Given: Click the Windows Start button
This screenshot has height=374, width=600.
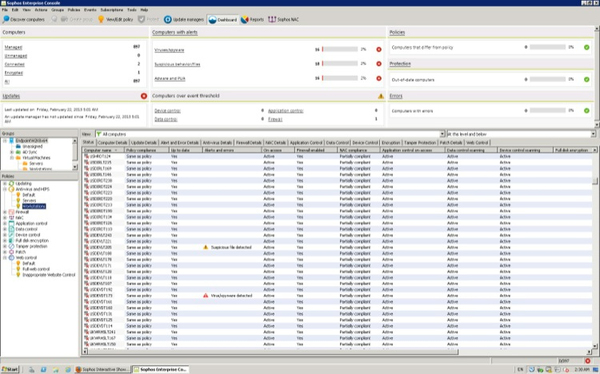Looking at the screenshot, I should pos(10,369).
